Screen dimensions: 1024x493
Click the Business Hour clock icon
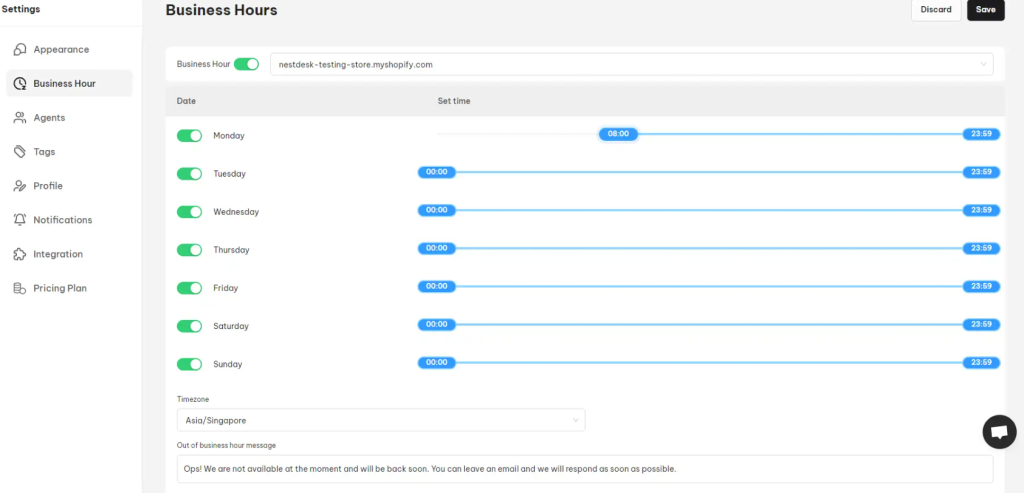[20, 84]
